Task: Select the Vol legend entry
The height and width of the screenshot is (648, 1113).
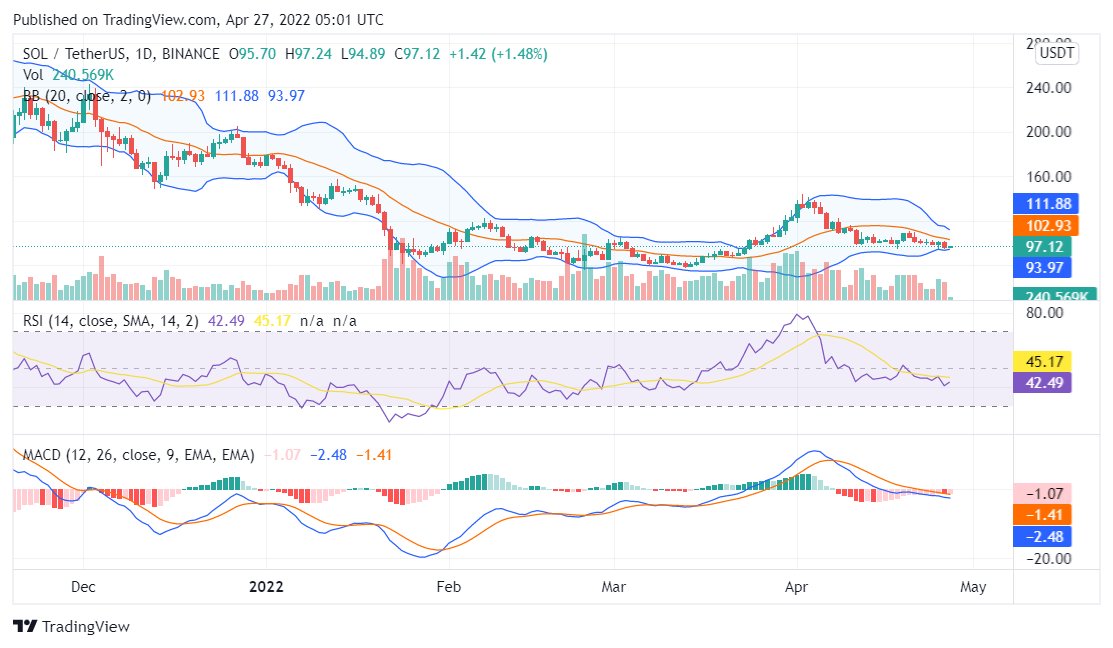Action: [31, 74]
